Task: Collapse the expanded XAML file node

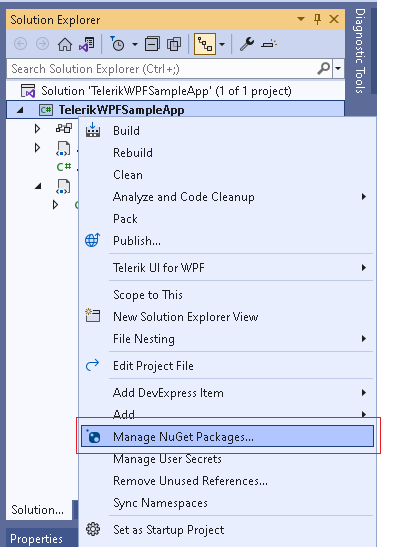Action: click(38, 186)
